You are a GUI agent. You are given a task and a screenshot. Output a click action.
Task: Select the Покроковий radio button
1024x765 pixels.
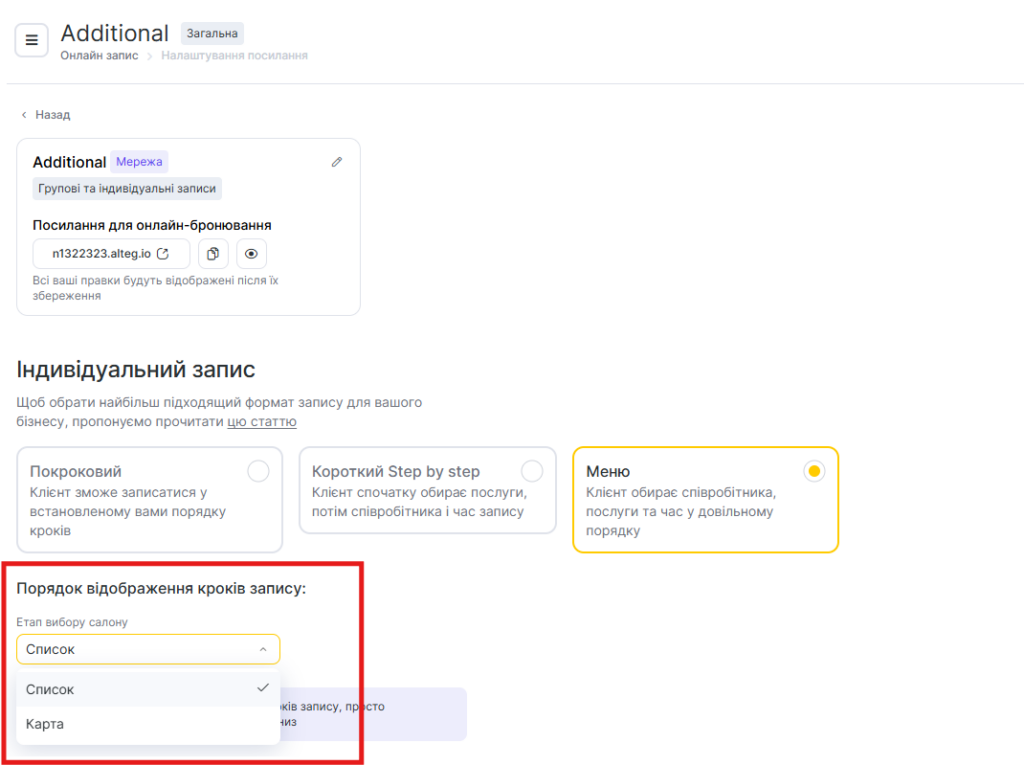point(258,471)
